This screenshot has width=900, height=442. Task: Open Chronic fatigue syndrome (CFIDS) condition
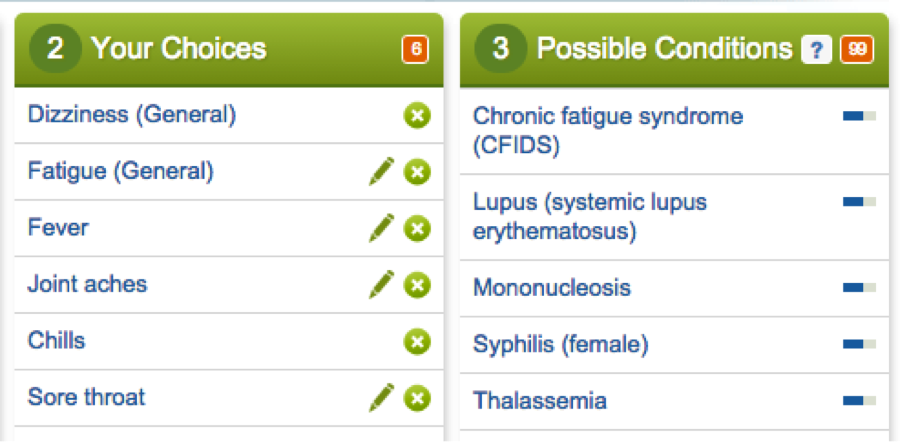[x=608, y=131]
